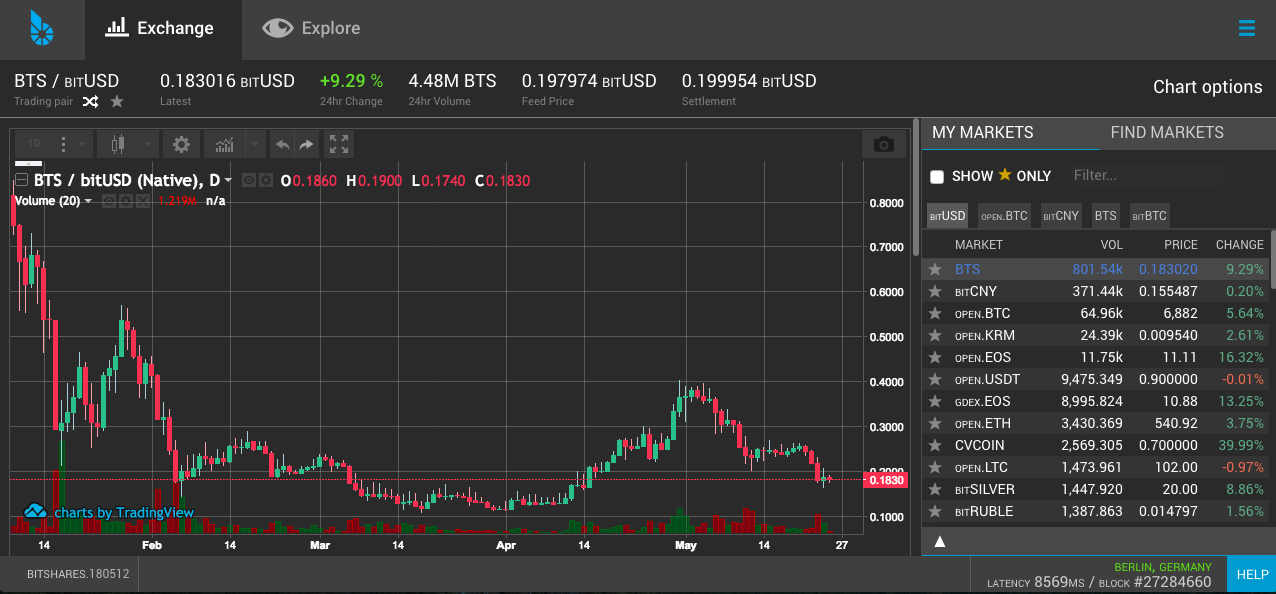Select the BTS base market tab

pyautogui.click(x=1105, y=215)
